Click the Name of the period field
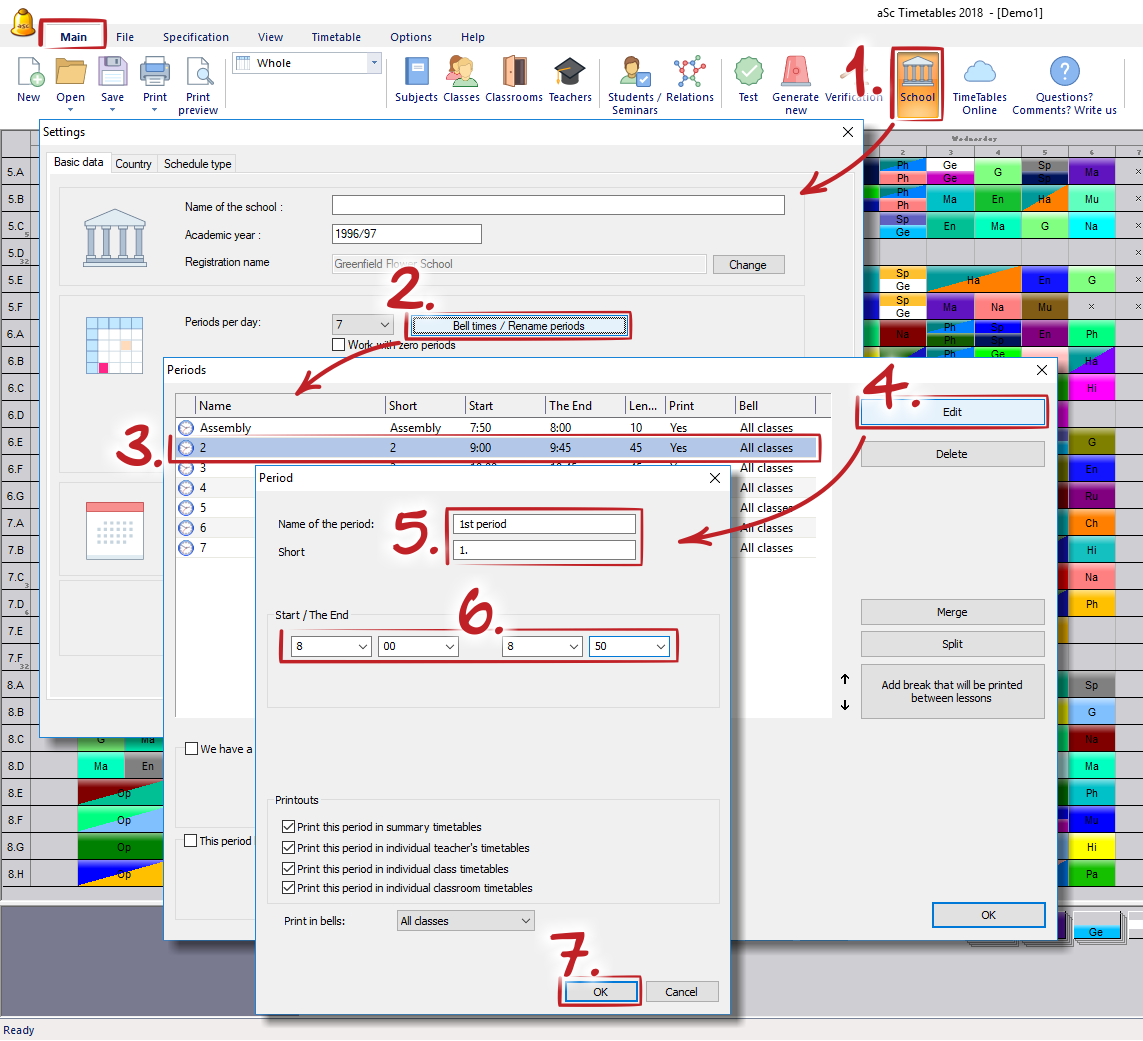 click(x=544, y=524)
